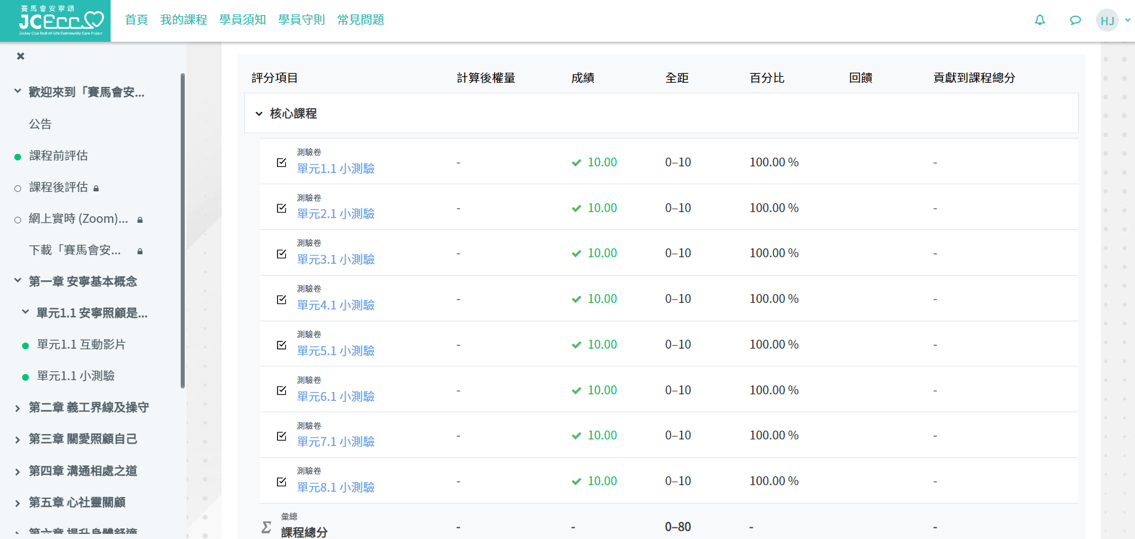This screenshot has height=539, width=1135.
Task: Click the quiz icon beside 單元1.1 小測驗 in the grade table
Action: click(282, 162)
